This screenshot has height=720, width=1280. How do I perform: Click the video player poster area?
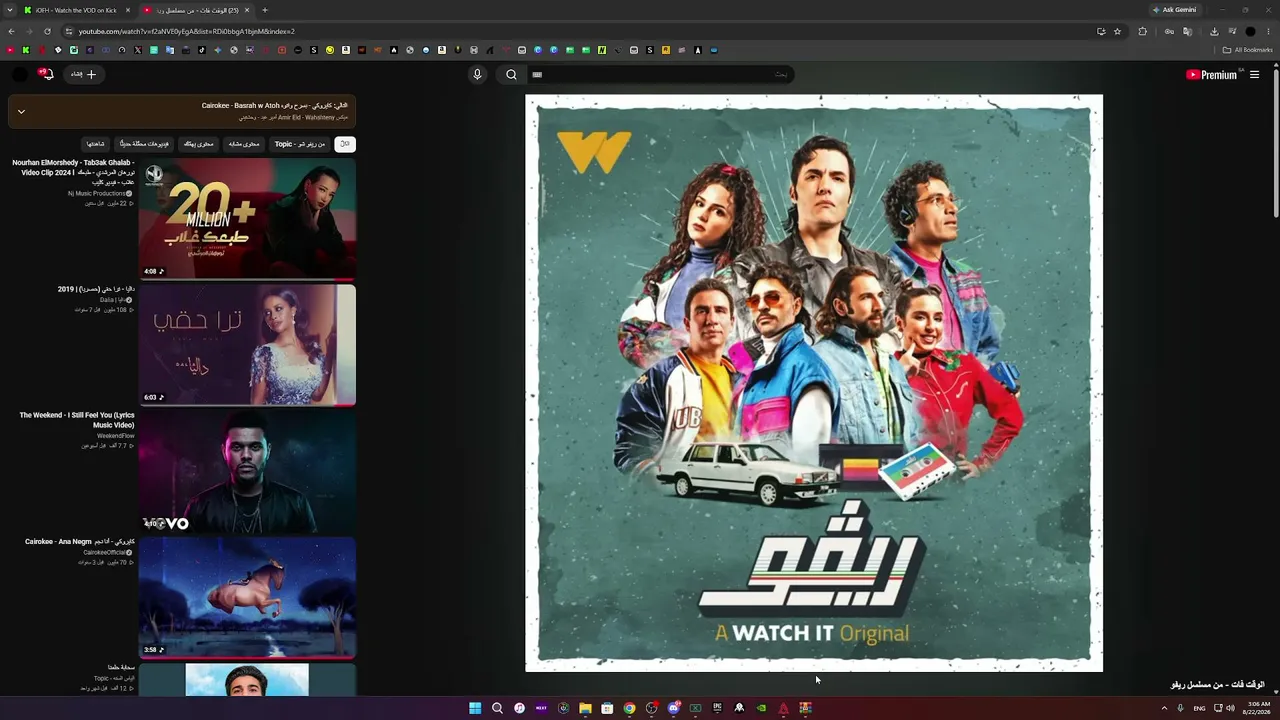point(814,383)
